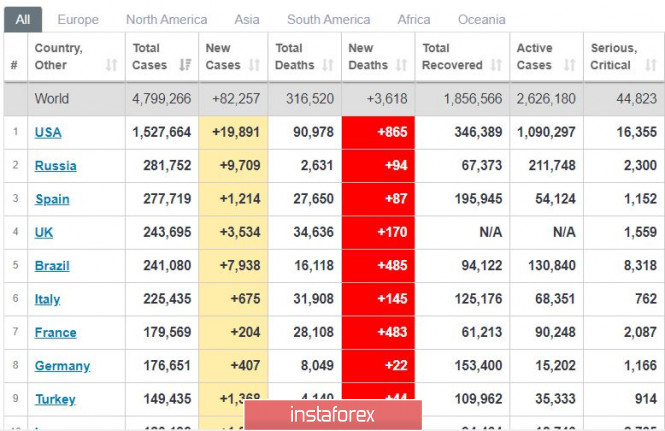Click the Country, Other sort icon
Viewport: 665px width, 431px height.
(x=110, y=66)
